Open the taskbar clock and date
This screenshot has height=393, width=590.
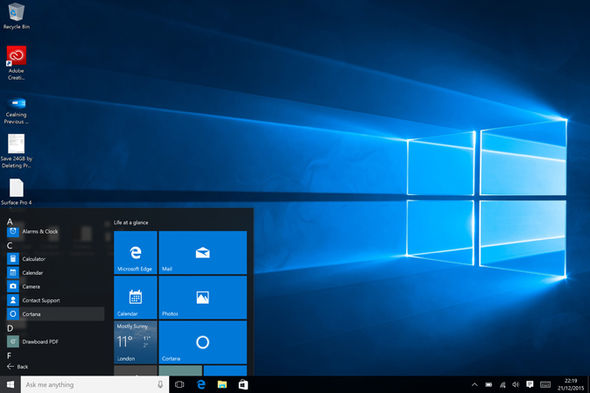point(570,384)
